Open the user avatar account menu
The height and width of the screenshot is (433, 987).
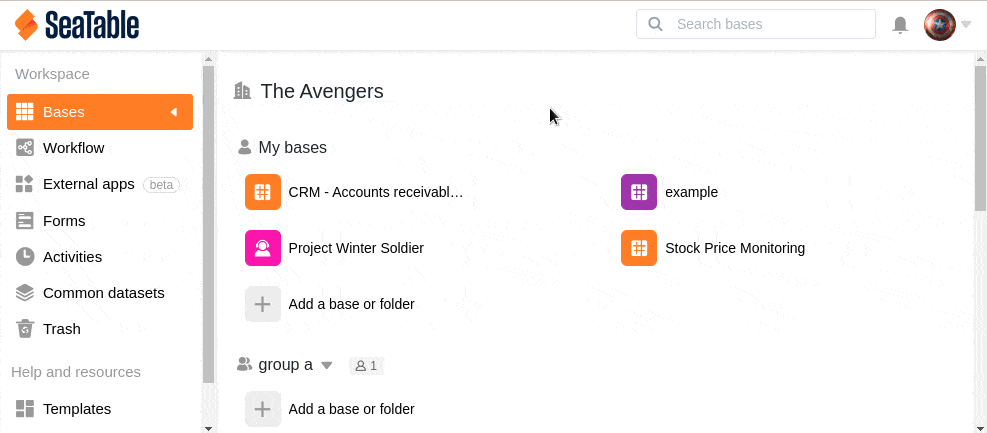point(940,25)
